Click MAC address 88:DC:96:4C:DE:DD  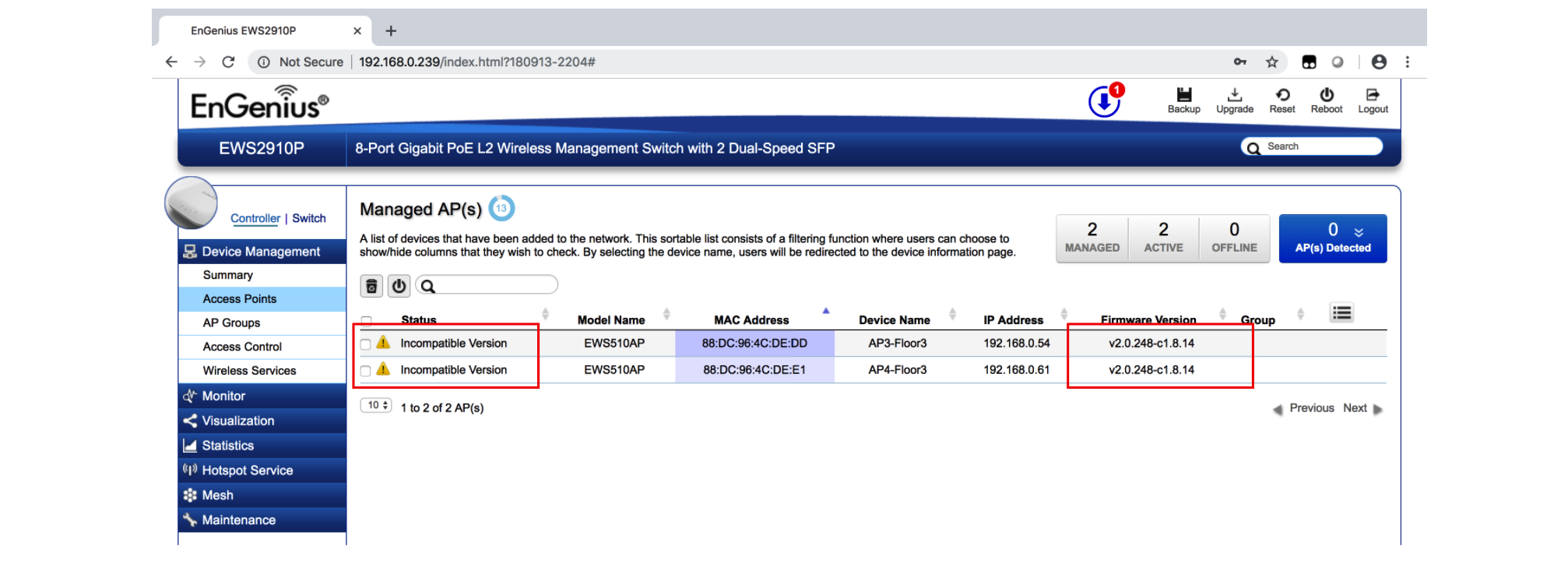754,343
